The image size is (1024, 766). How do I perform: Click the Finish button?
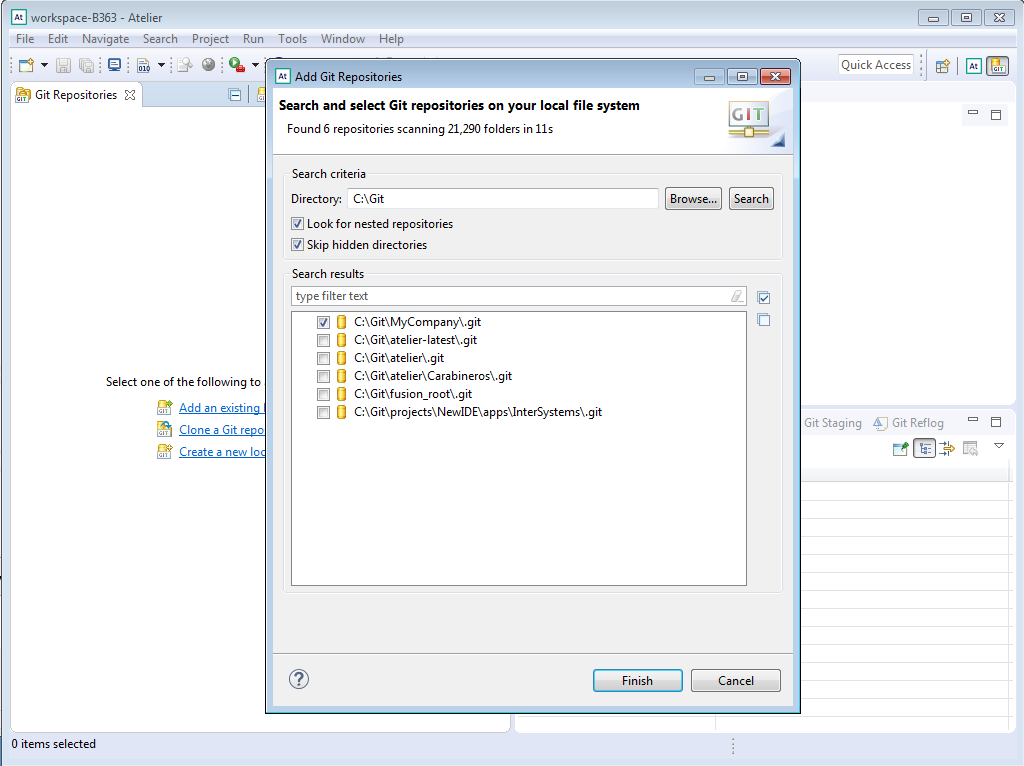coord(637,680)
